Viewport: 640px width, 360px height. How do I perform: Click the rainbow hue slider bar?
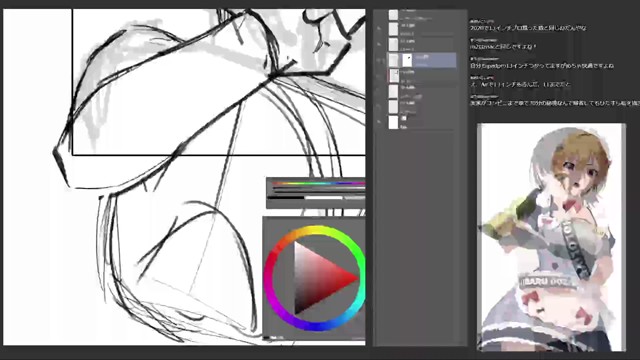319,183
